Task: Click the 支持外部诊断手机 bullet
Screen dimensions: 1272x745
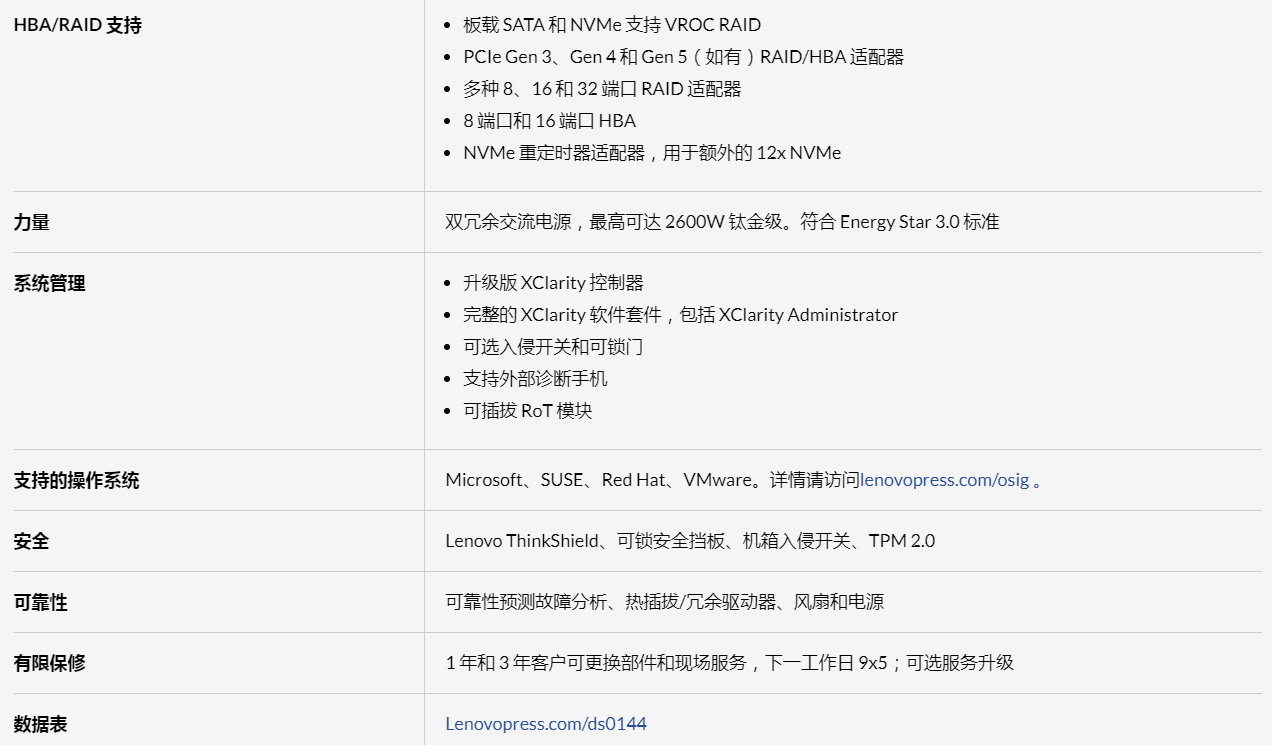Action: coord(535,379)
